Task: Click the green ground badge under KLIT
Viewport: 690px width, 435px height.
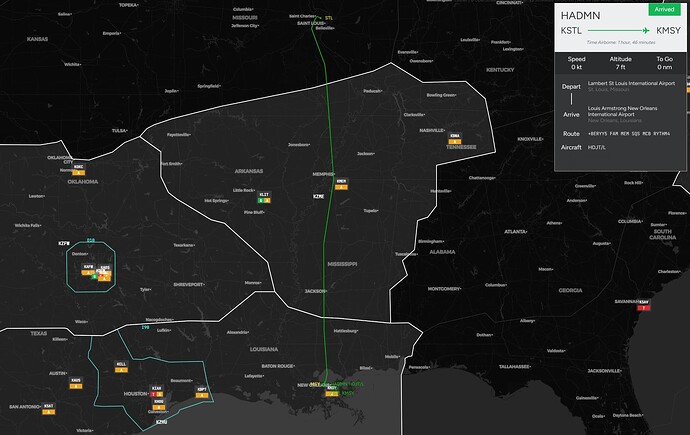Action: point(261,201)
